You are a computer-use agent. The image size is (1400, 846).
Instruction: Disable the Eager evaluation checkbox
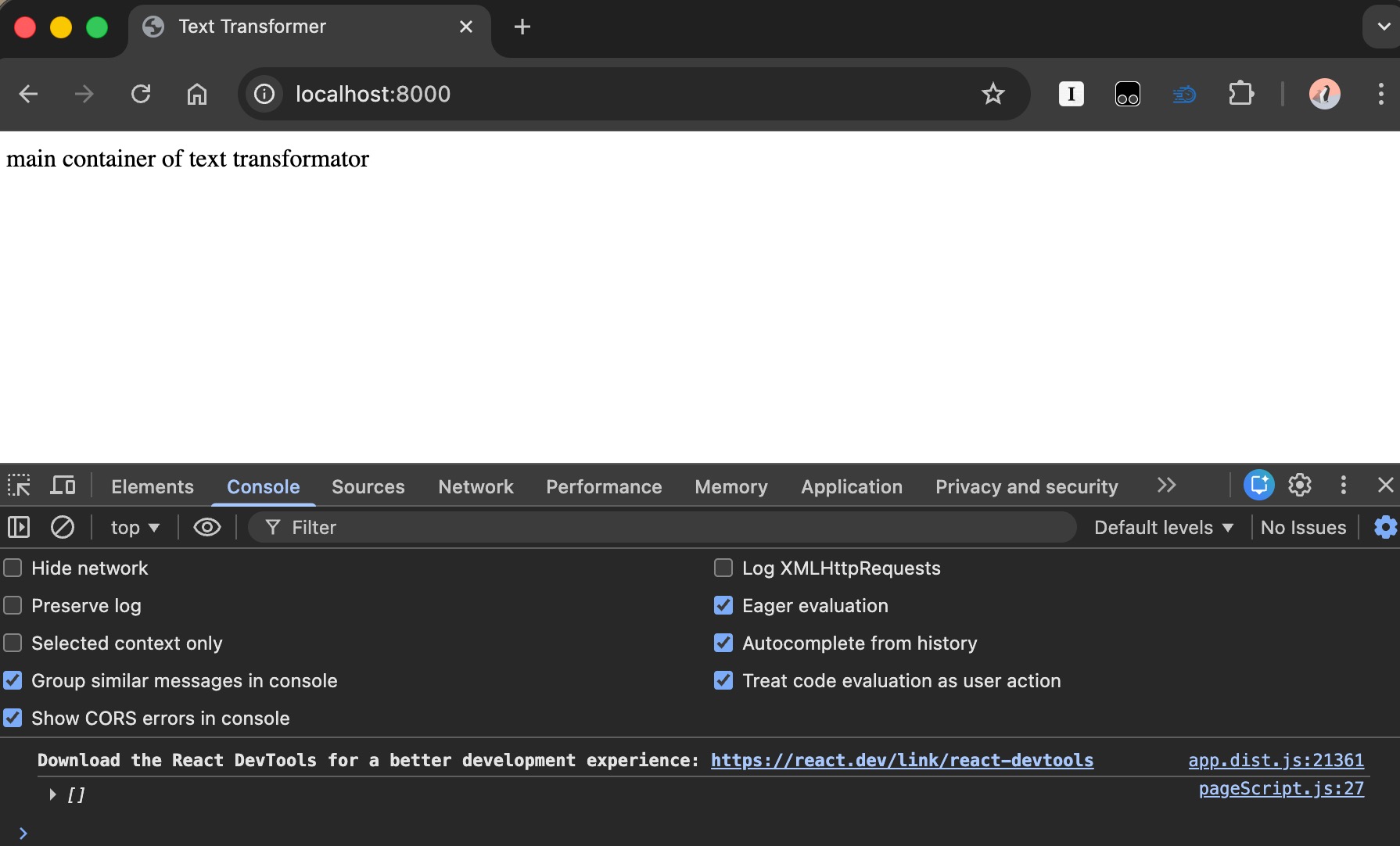(x=723, y=606)
